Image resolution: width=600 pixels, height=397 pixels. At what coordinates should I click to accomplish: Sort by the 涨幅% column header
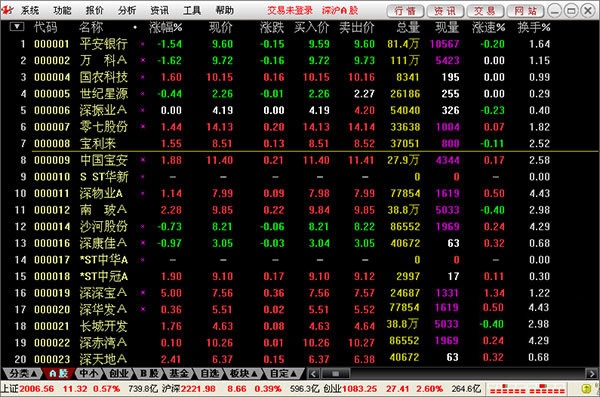[166, 27]
